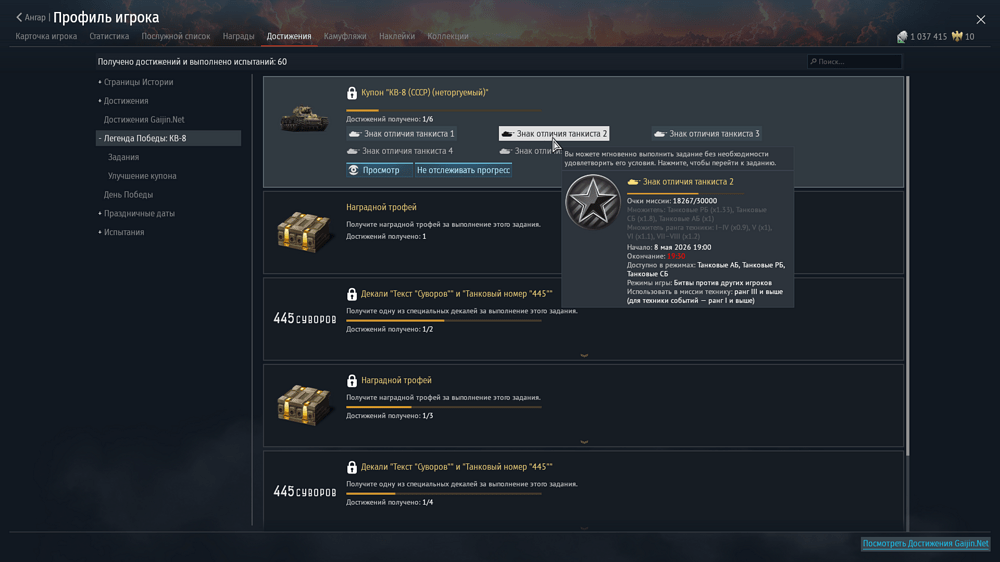The image size is (1000, 562).
Task: Open the Камуфляжи tab
Action: 345,36
